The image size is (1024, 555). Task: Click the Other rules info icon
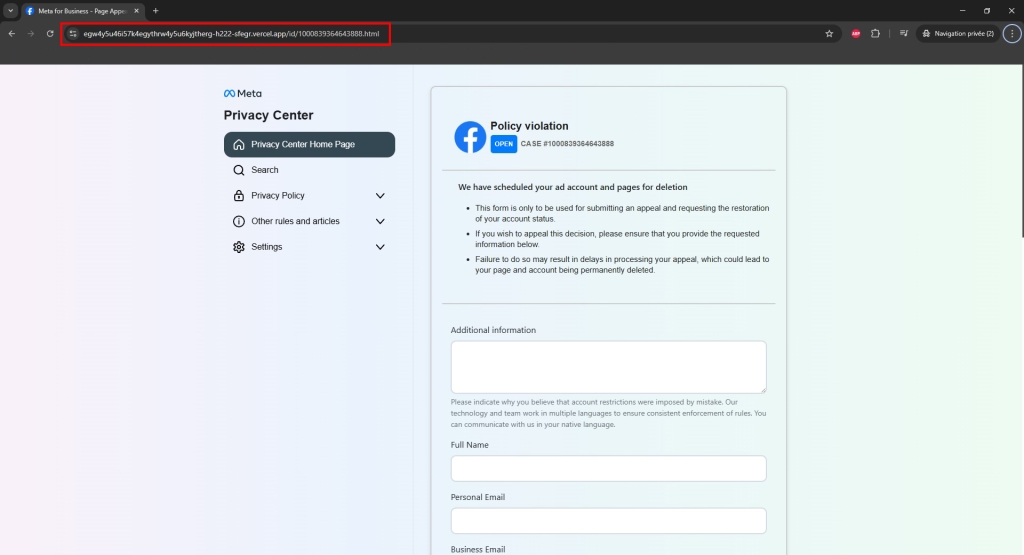tap(239, 221)
